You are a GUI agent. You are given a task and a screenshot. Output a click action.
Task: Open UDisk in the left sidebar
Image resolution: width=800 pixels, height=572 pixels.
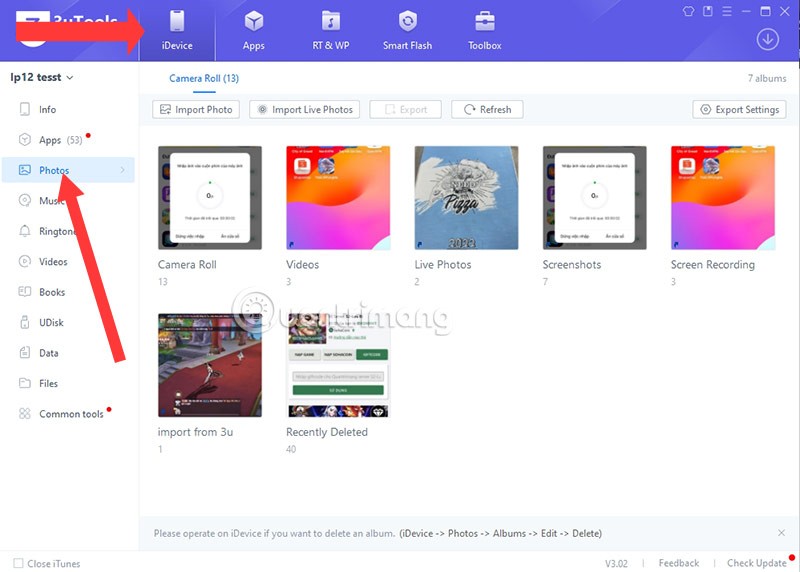coord(52,322)
